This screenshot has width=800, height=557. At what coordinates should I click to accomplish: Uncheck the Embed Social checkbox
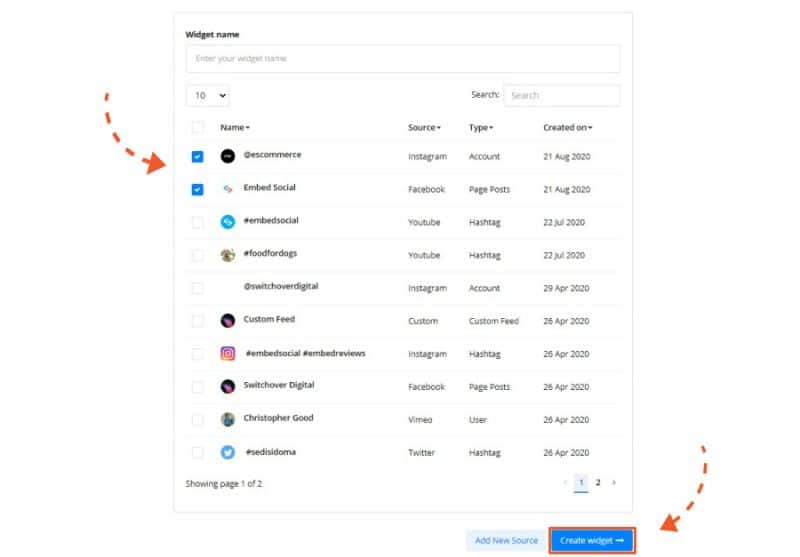[x=197, y=190]
